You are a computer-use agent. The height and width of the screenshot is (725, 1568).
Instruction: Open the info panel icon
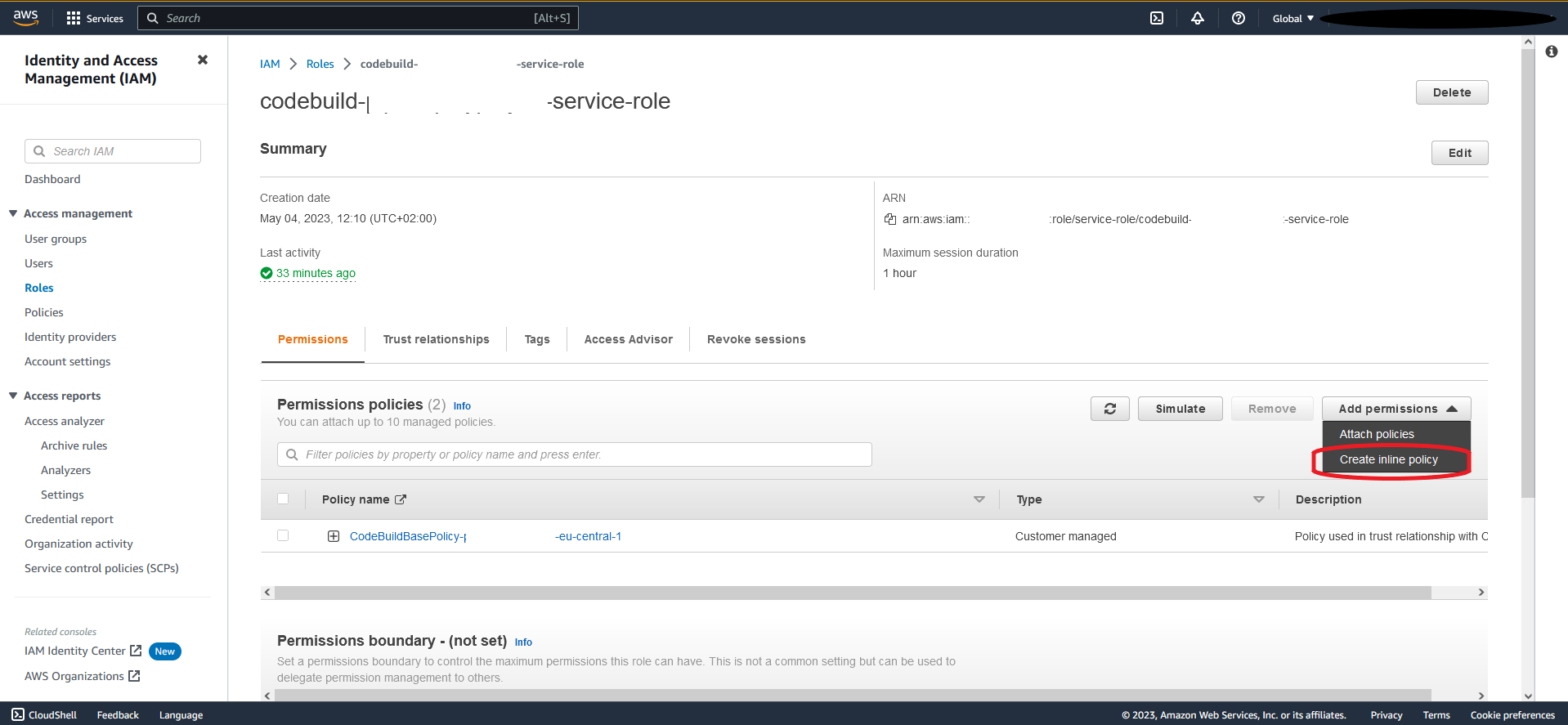[x=1552, y=51]
